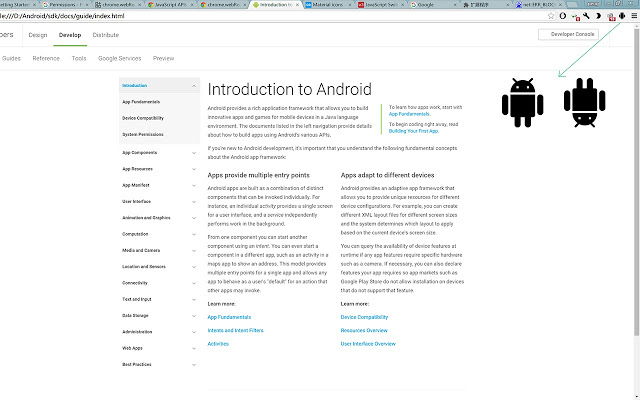Switch to the Google tab
This screenshot has height=400, width=640.
pyautogui.click(x=433, y=5)
